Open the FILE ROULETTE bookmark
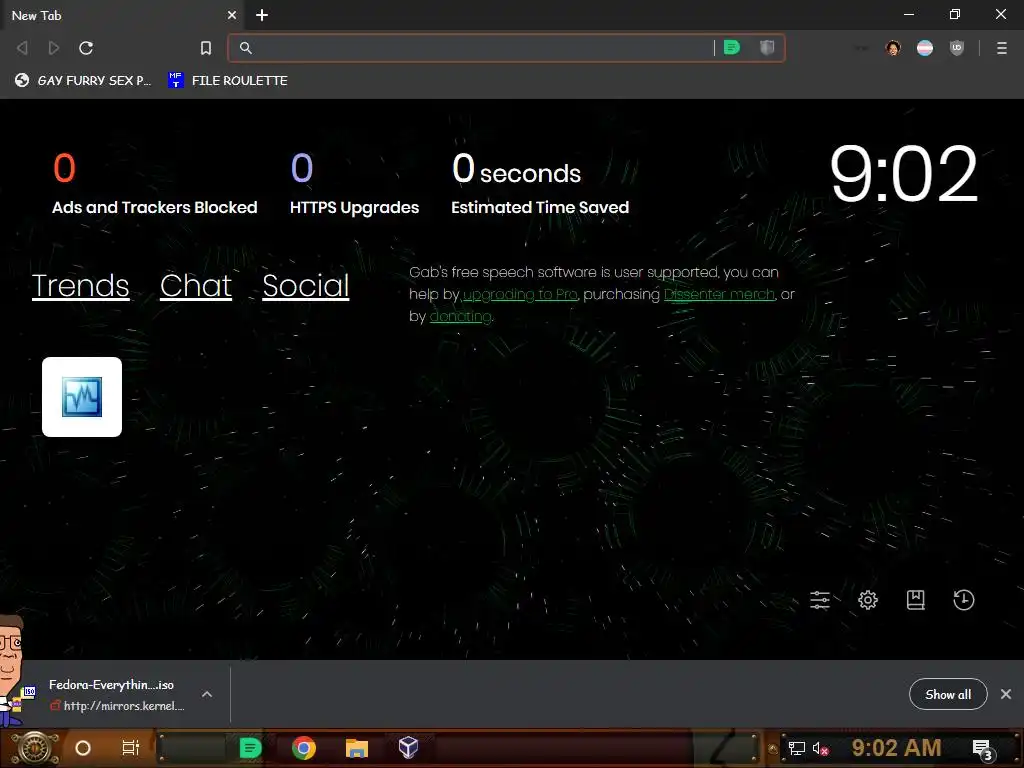The image size is (1024, 768). (x=228, y=80)
